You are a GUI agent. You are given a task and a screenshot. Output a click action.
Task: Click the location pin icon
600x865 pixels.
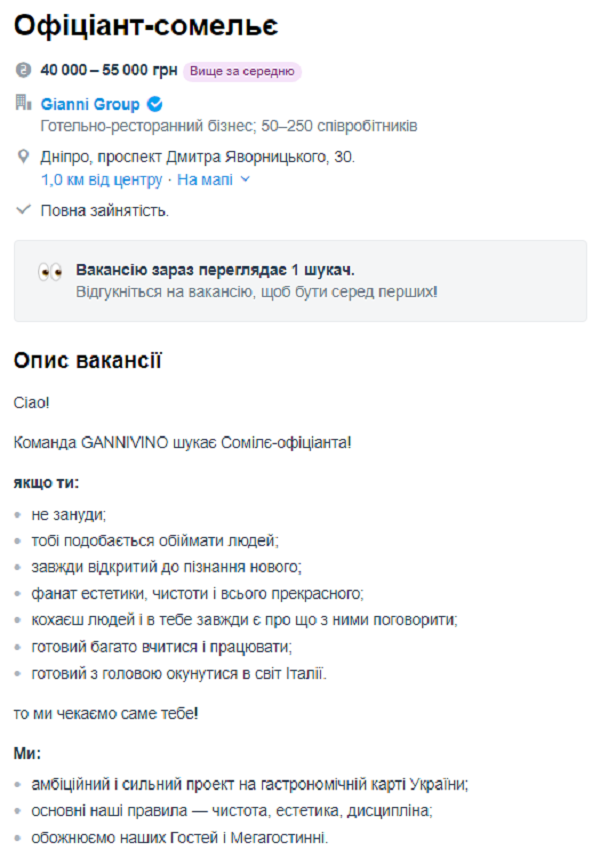[24, 157]
